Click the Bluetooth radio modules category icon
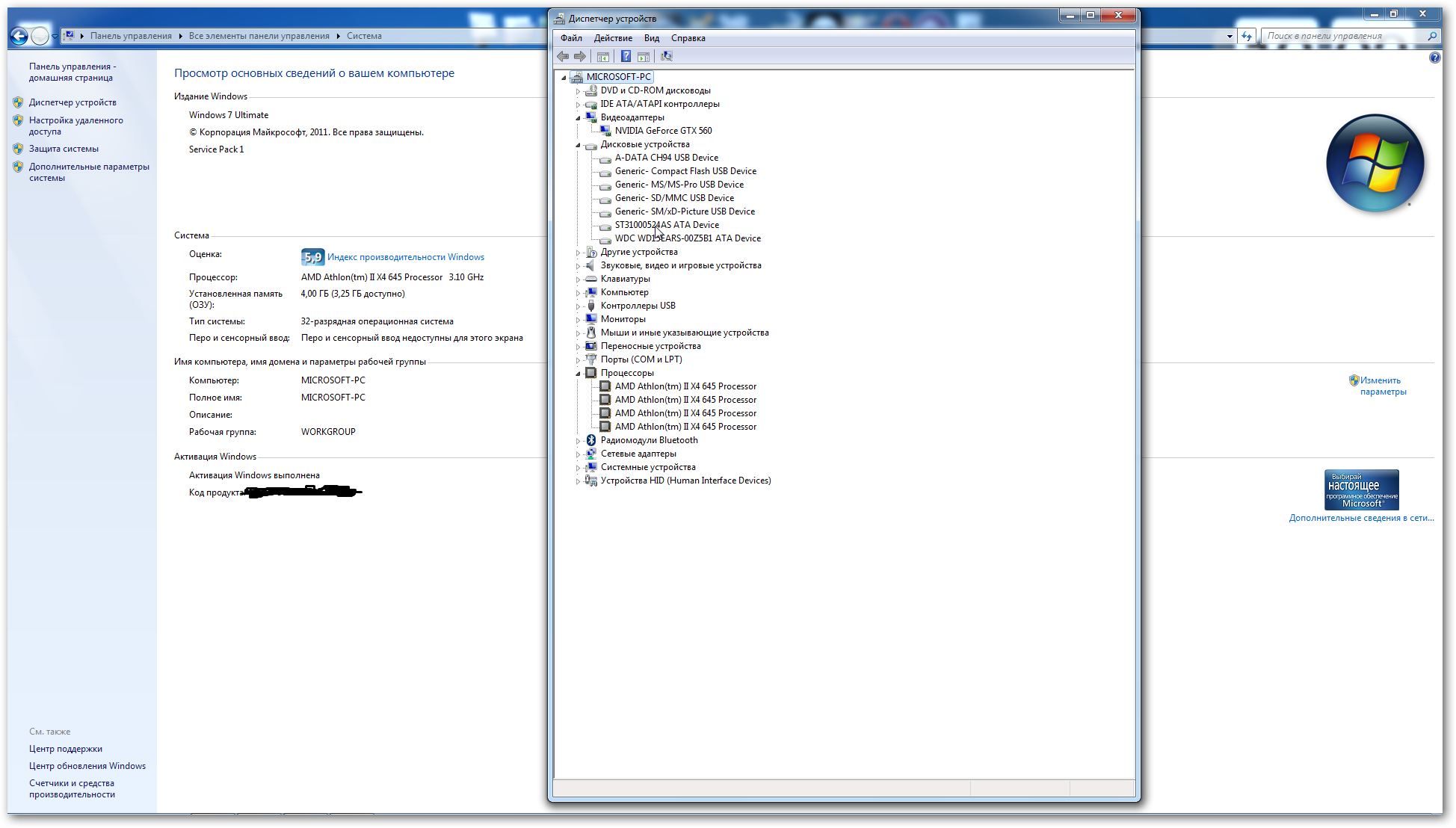 (591, 440)
